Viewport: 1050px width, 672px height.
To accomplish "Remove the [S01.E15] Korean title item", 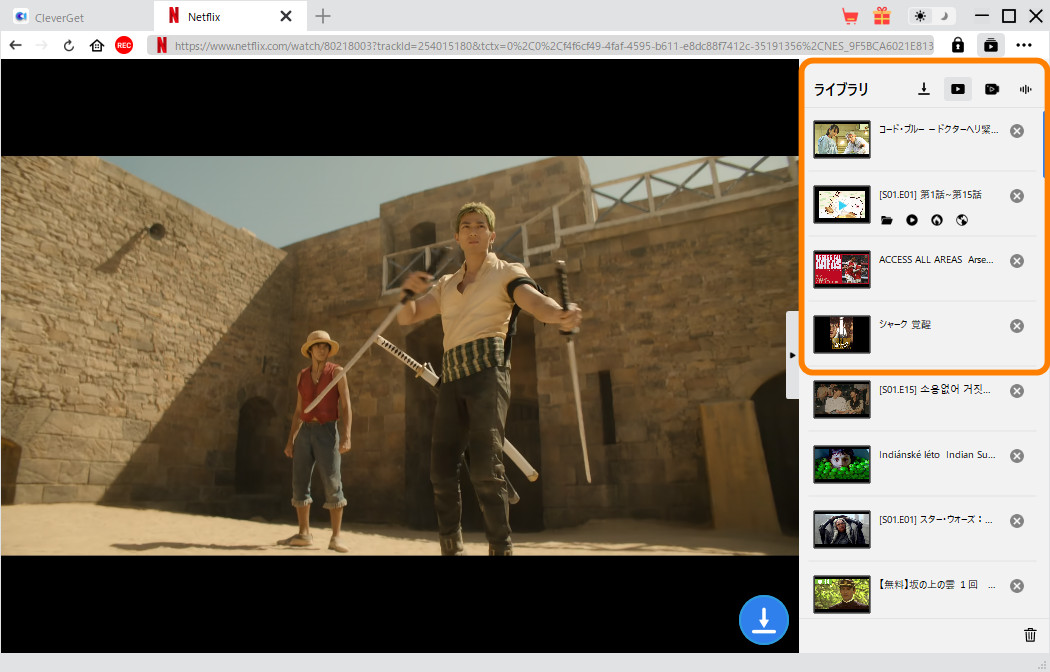I will 1017,391.
